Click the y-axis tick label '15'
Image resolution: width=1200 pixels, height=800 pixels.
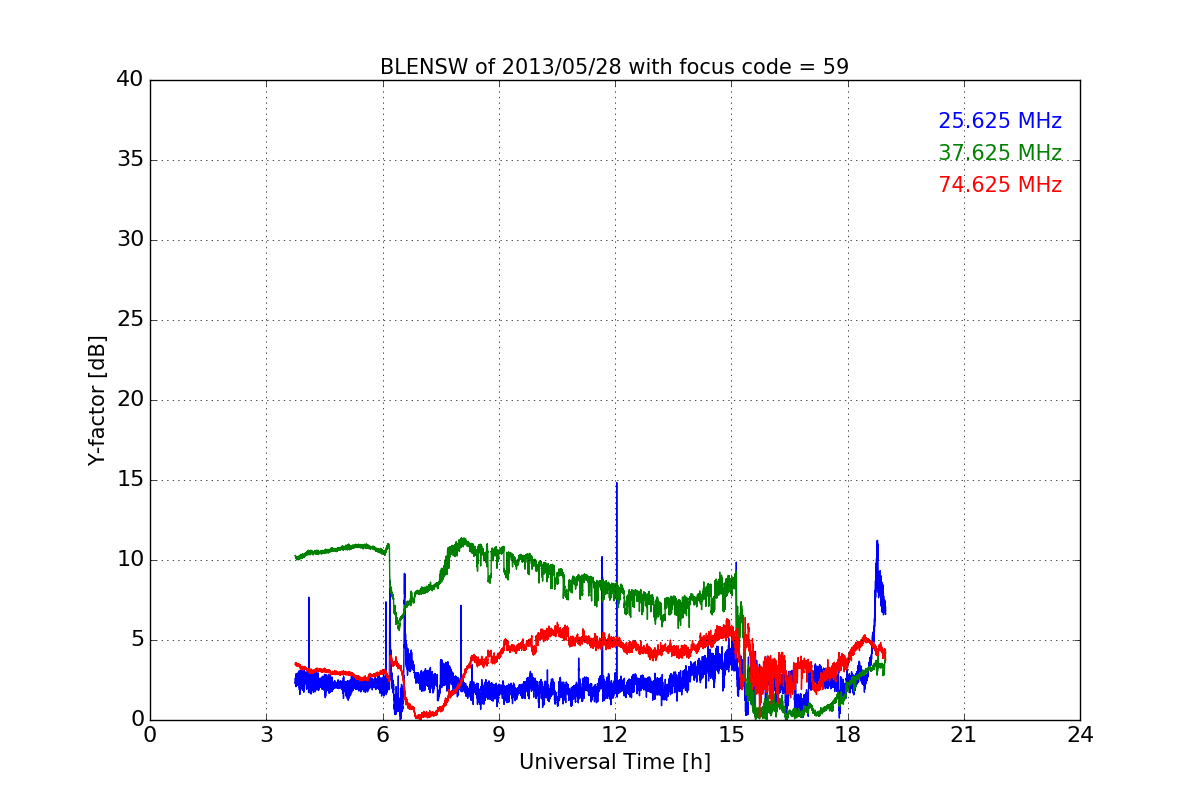coord(130,480)
